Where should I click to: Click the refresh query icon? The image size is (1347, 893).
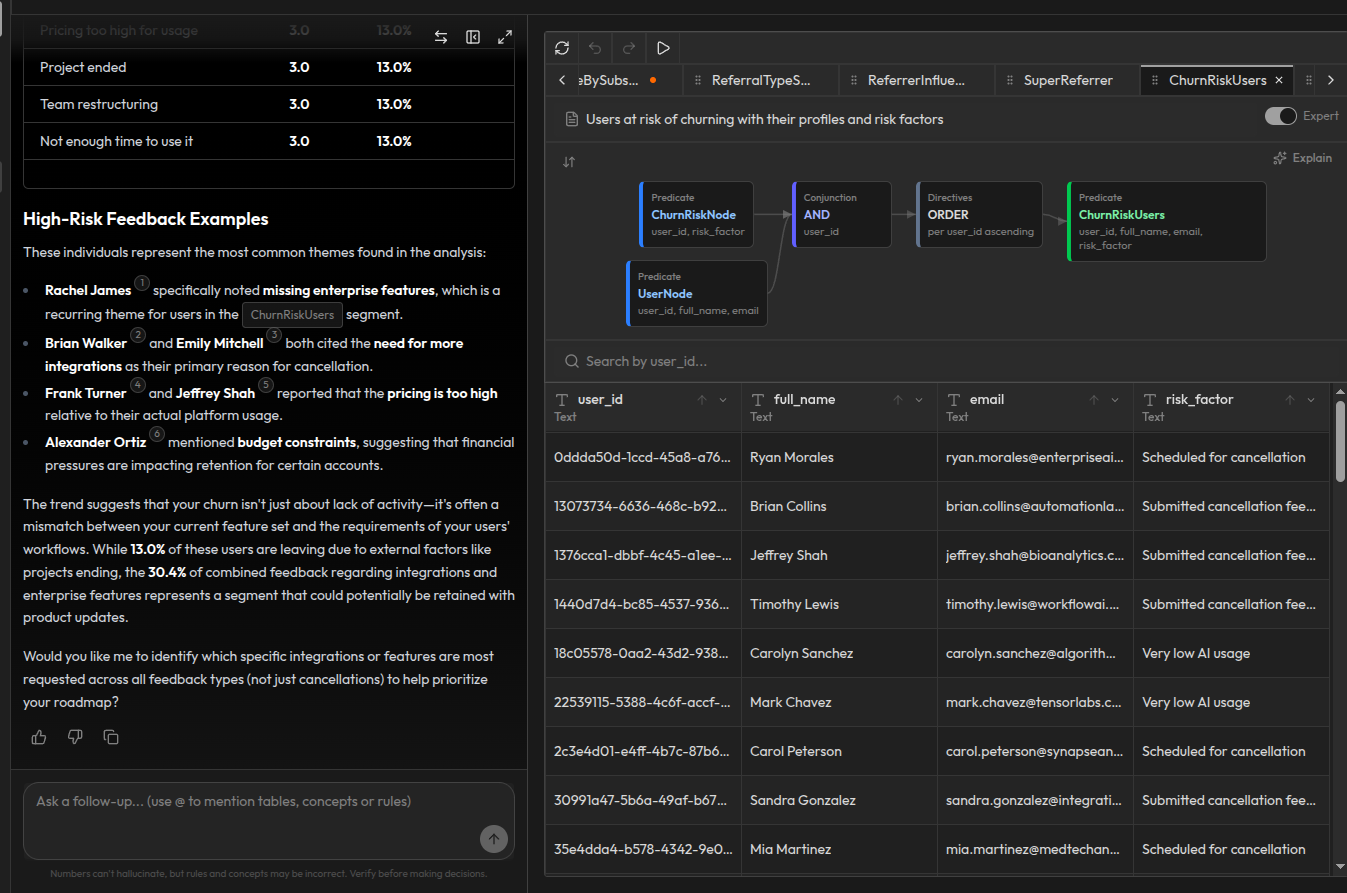point(561,47)
